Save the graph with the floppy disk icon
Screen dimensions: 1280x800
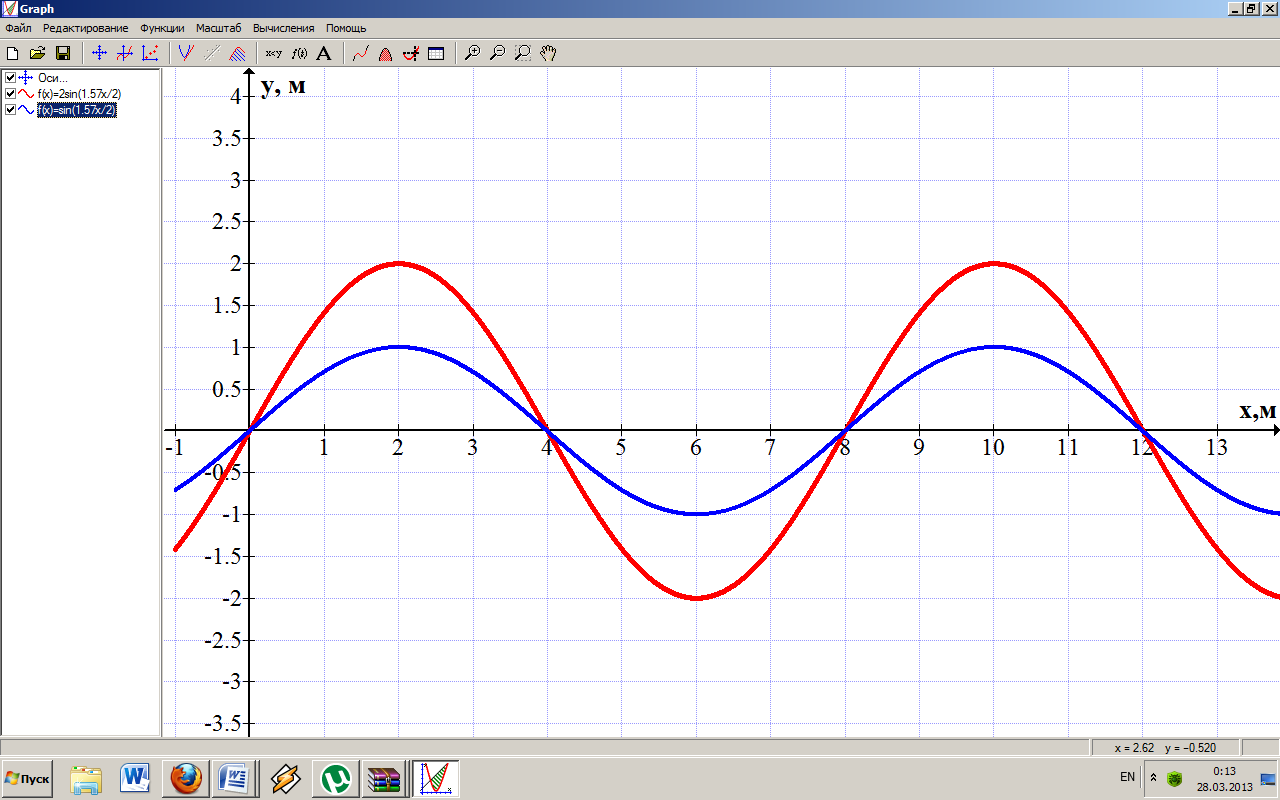click(x=62, y=53)
